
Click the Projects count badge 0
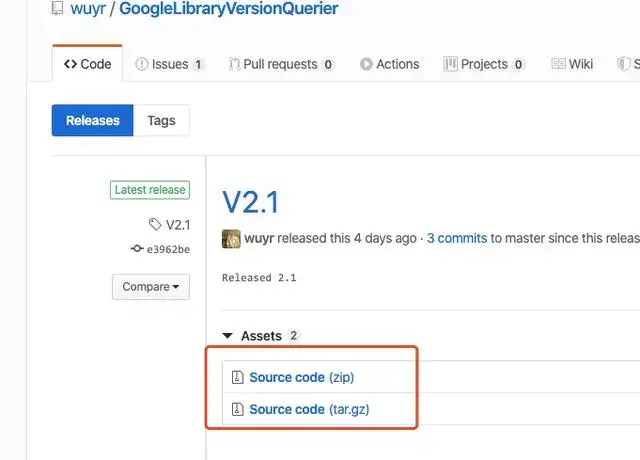[518, 64]
